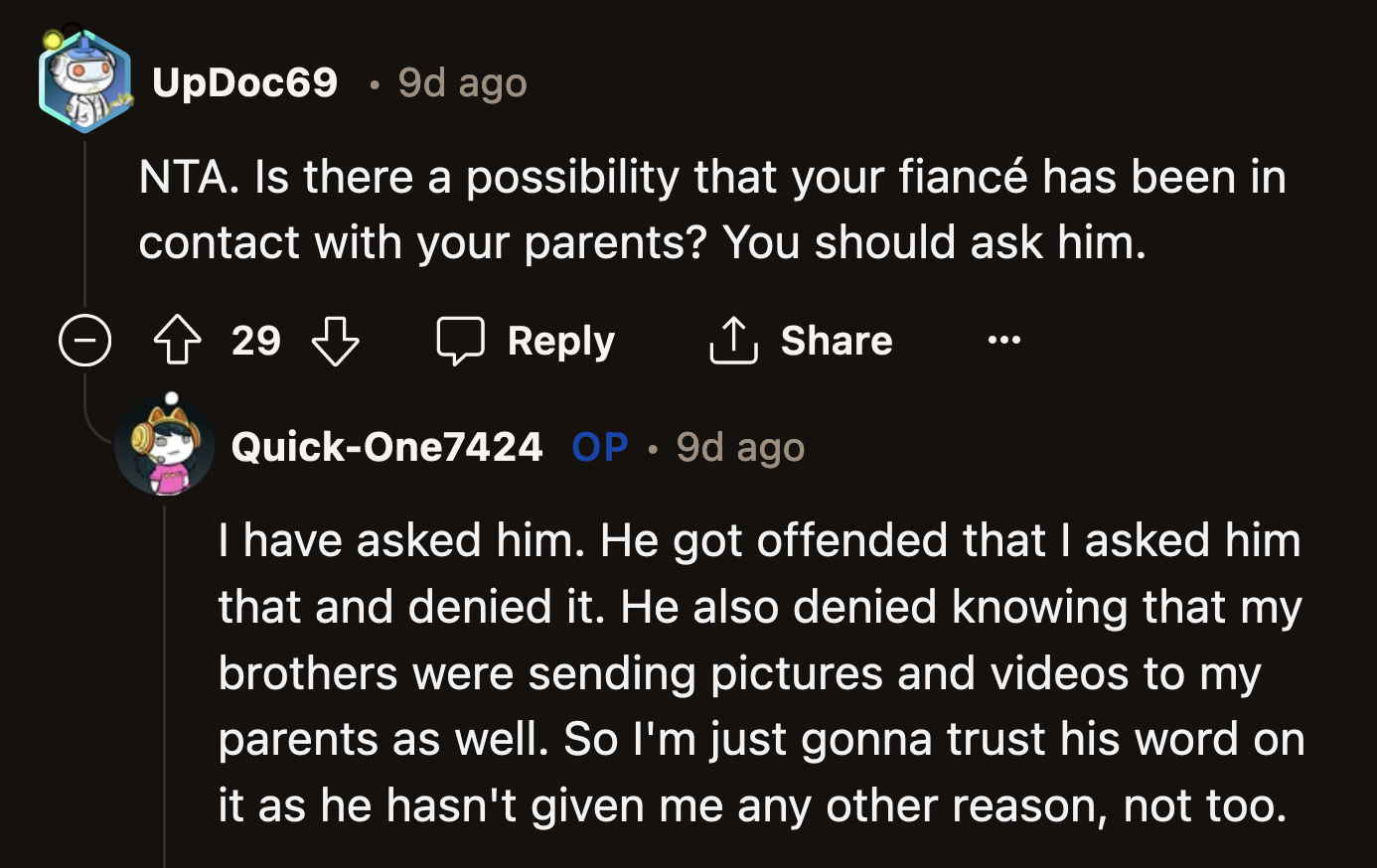Click the 9d ago timestamp on Quick-One7424's reply
Image resolution: width=1377 pixels, height=868 pixels.
point(739,446)
